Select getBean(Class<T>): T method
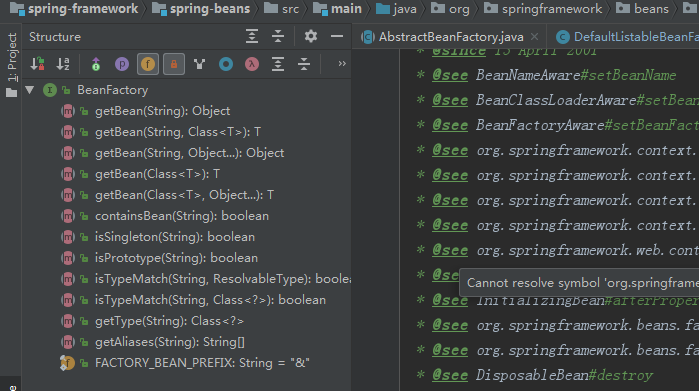 [157, 174]
